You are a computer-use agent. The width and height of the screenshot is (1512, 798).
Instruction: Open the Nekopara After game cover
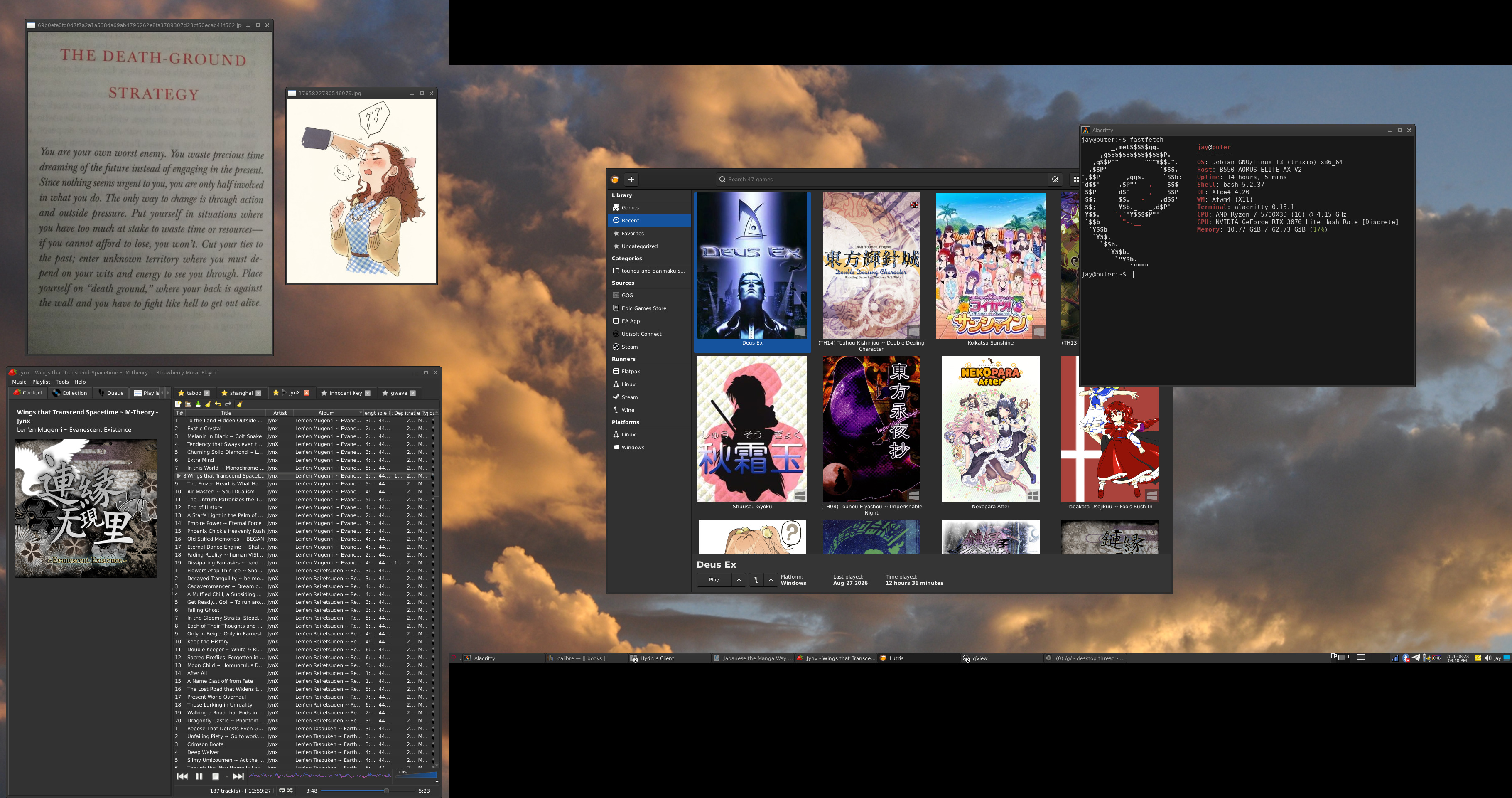(991, 429)
